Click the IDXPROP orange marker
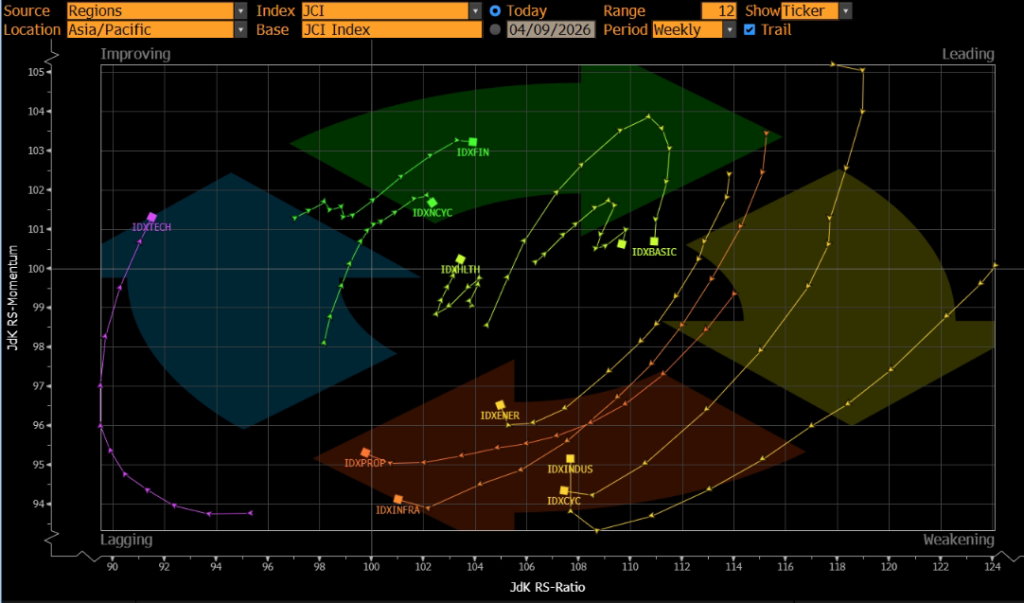 pos(366,453)
